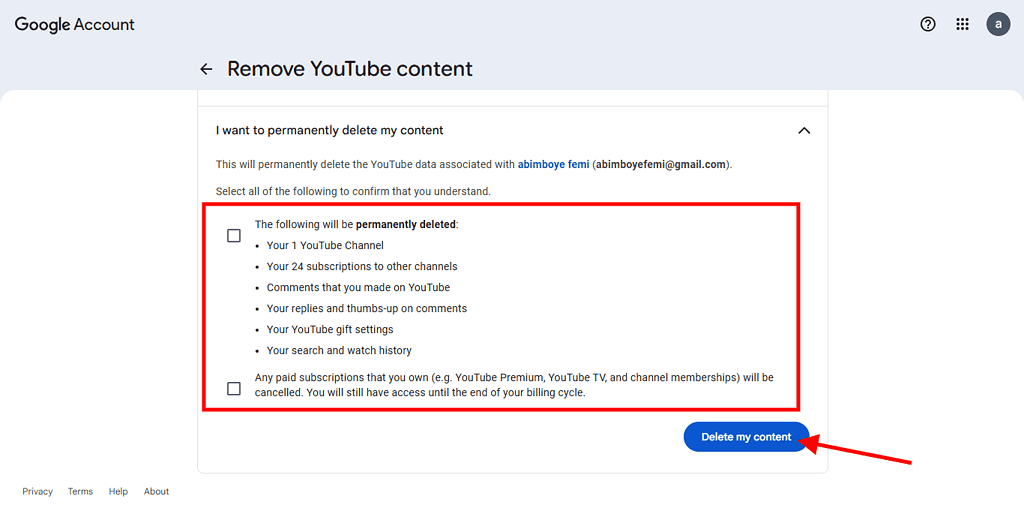
Task: Open the Terms footer link
Action: coord(80,491)
